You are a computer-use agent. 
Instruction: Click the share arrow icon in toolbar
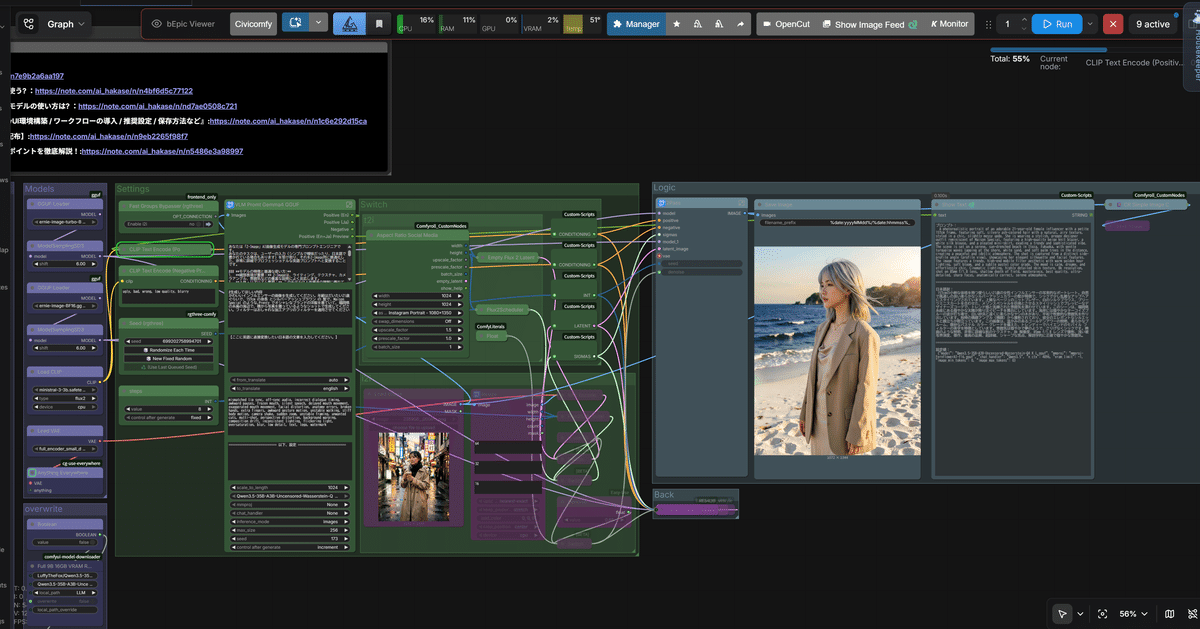pos(741,24)
